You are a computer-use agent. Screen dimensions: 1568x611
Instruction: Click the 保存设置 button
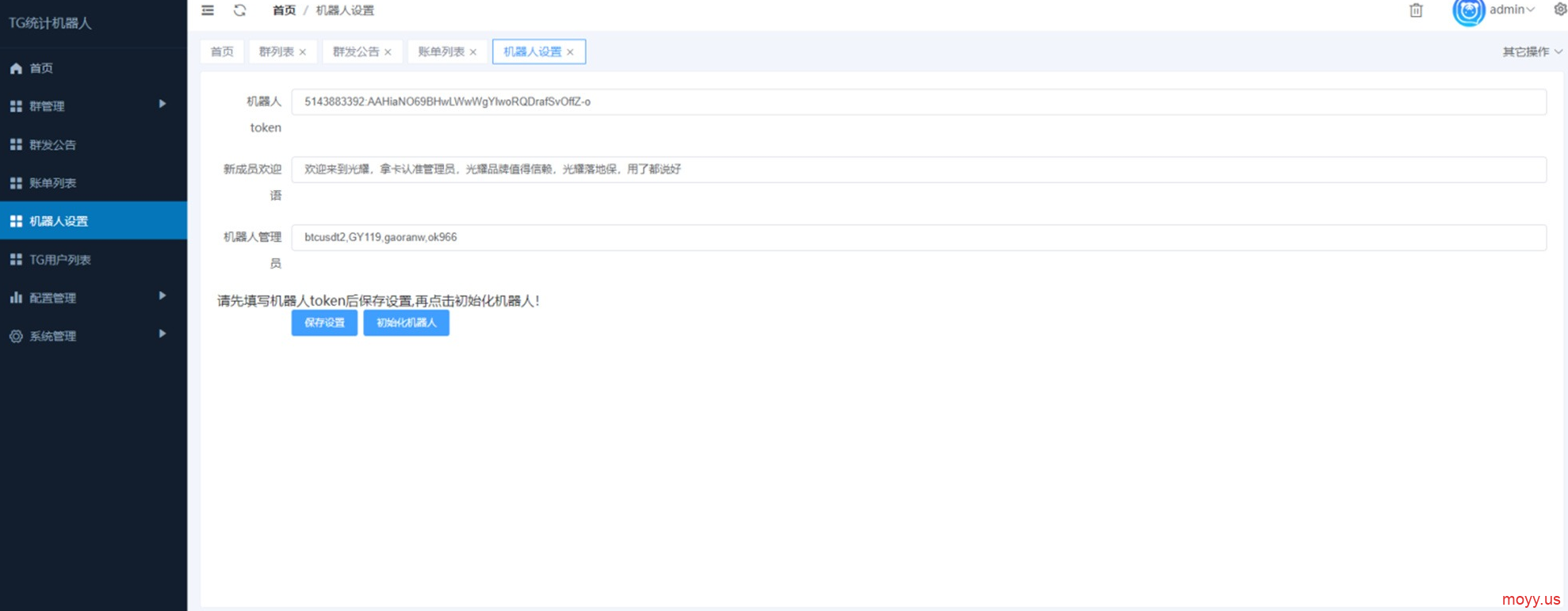click(x=324, y=323)
